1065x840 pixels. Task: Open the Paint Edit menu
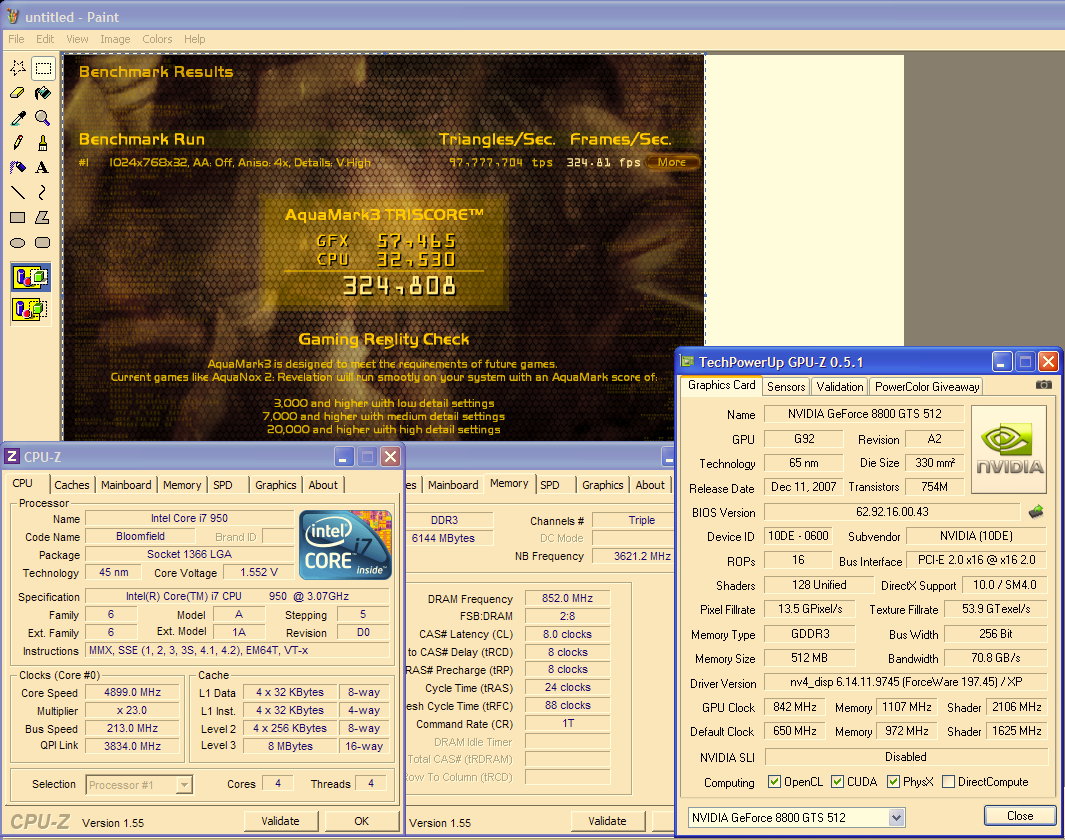point(45,39)
